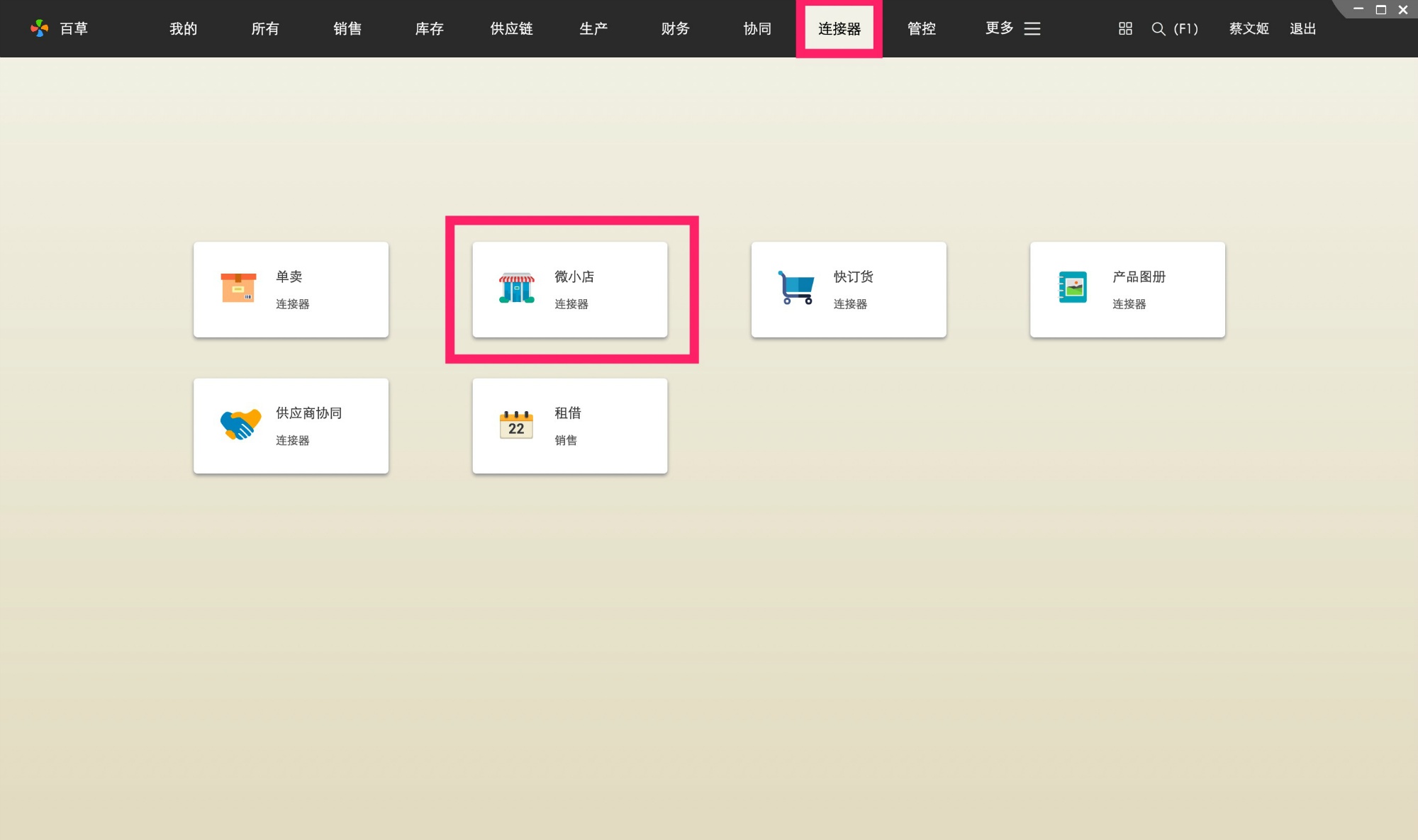Click the 快订货 shopping cart icon
This screenshot has height=840, width=1418.
795,288
